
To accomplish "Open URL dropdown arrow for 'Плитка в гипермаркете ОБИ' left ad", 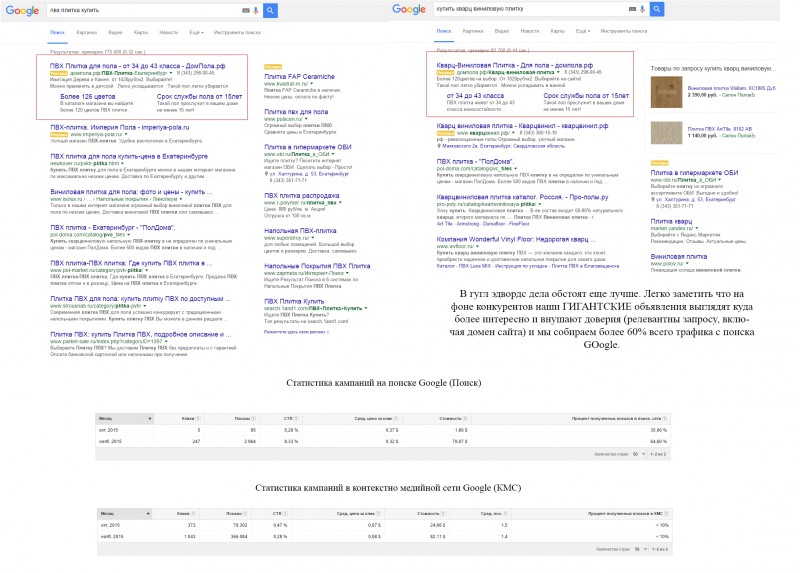I will point(333,154).
